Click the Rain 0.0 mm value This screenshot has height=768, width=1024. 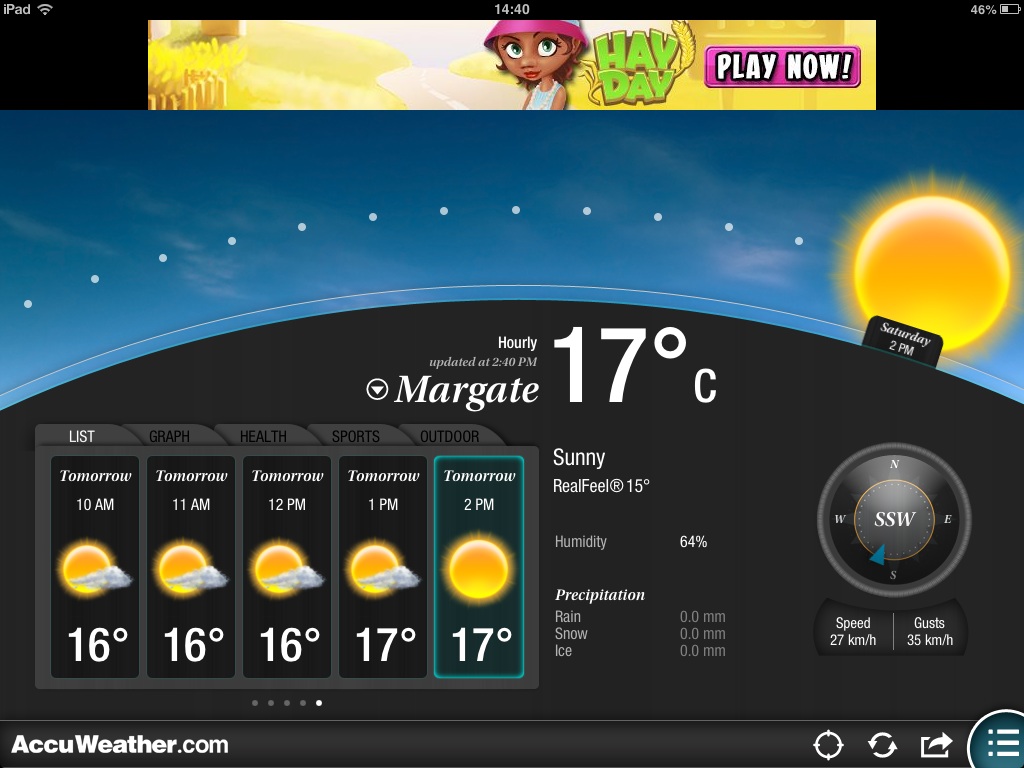(x=703, y=616)
